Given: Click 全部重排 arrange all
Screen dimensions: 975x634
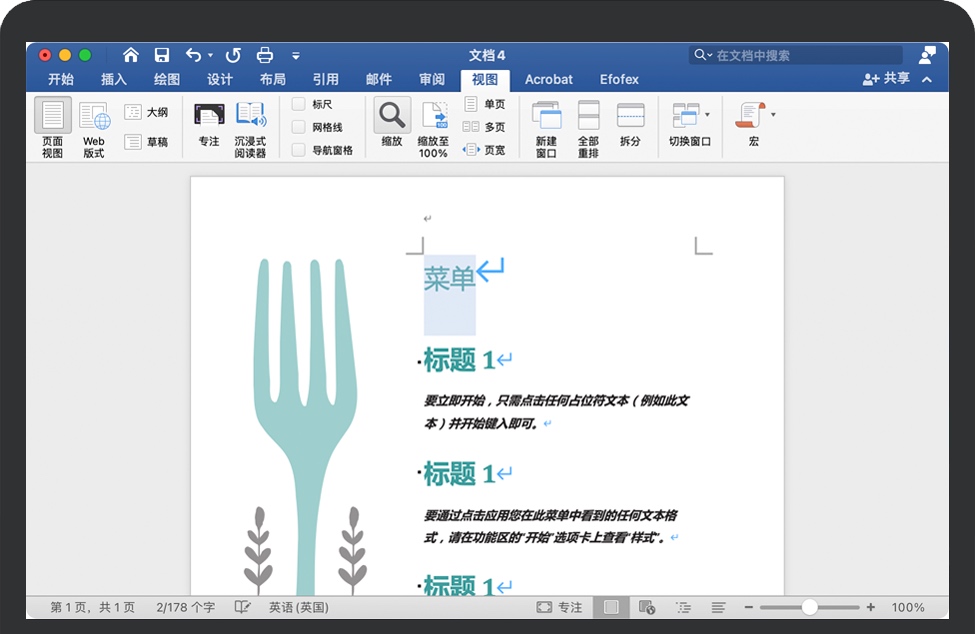Looking at the screenshot, I should click(588, 129).
